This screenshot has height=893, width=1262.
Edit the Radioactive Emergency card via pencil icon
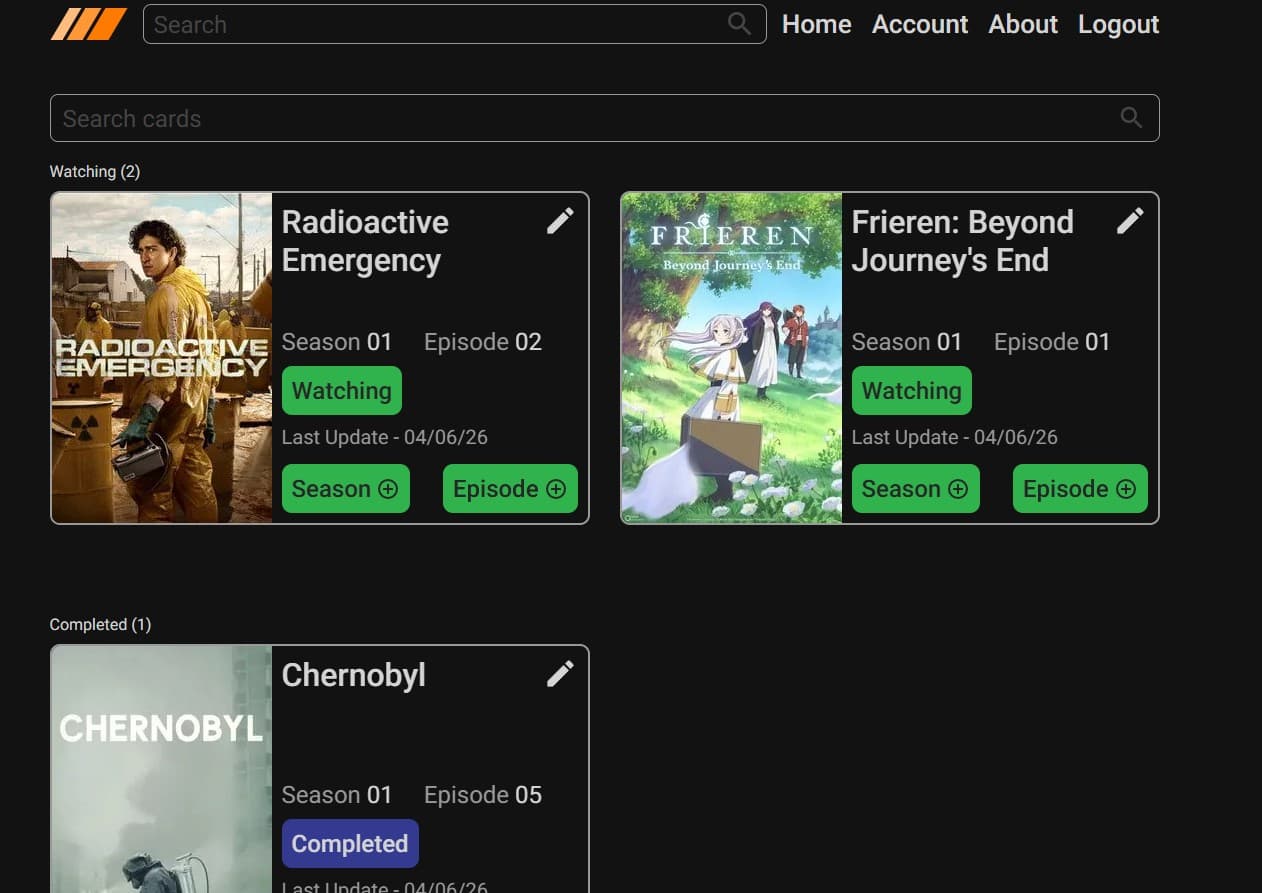click(560, 221)
